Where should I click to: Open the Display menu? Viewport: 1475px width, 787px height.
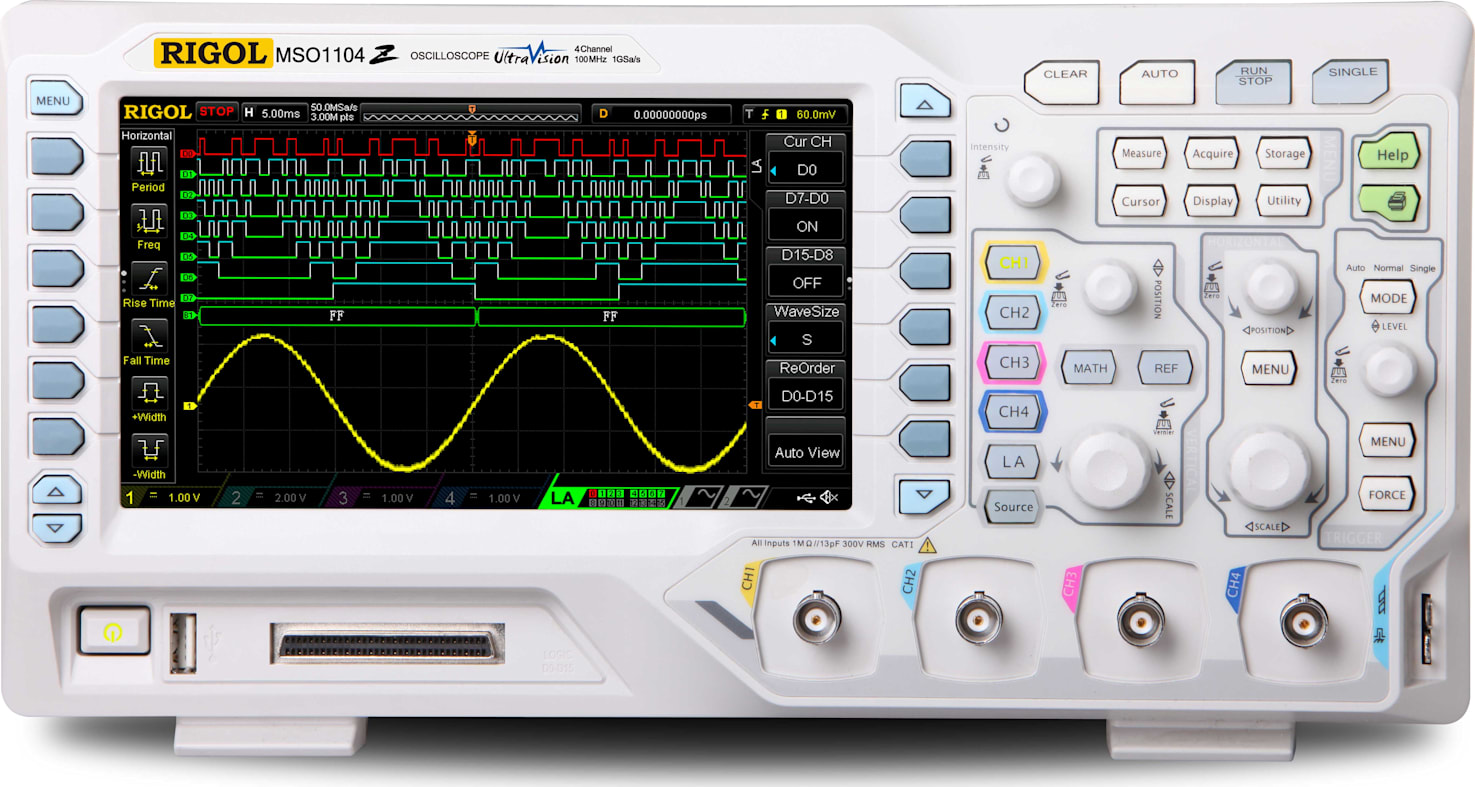(x=1211, y=201)
